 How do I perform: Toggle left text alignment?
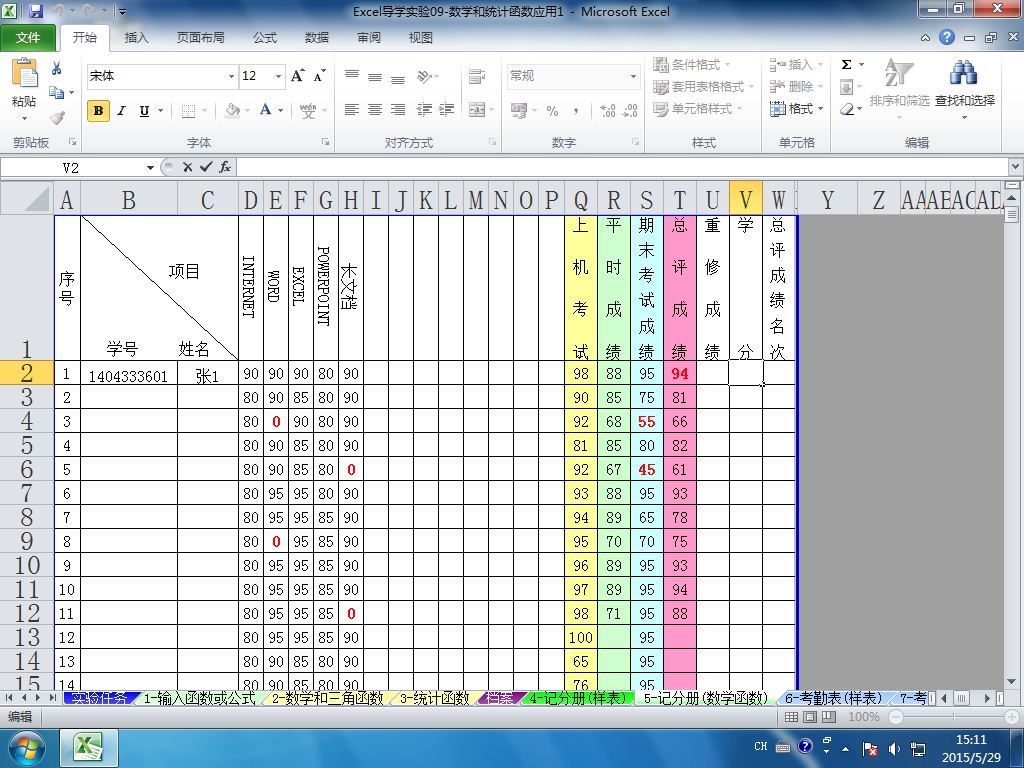pyautogui.click(x=351, y=110)
